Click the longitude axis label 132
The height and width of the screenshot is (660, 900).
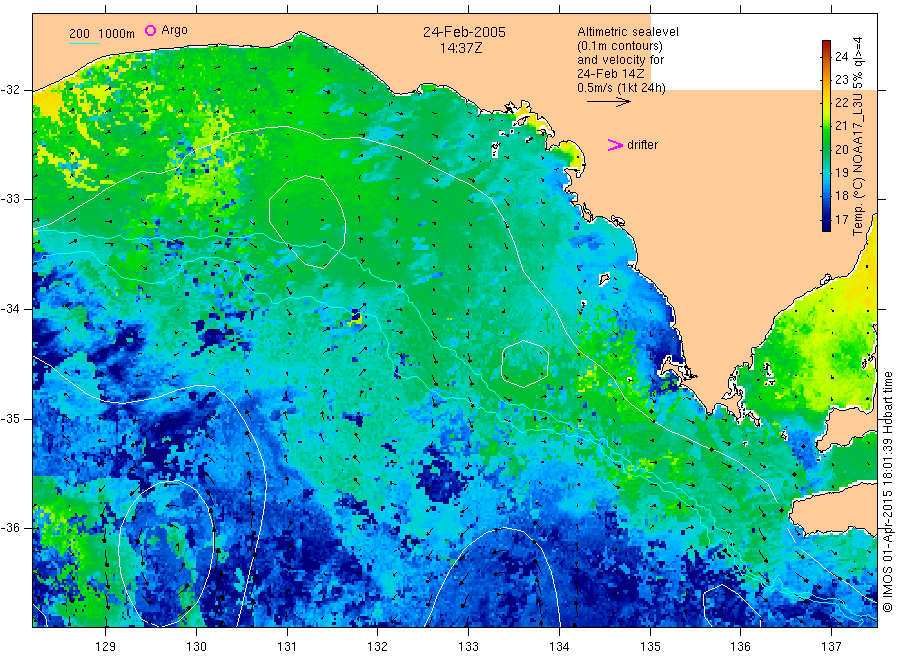tap(378, 647)
